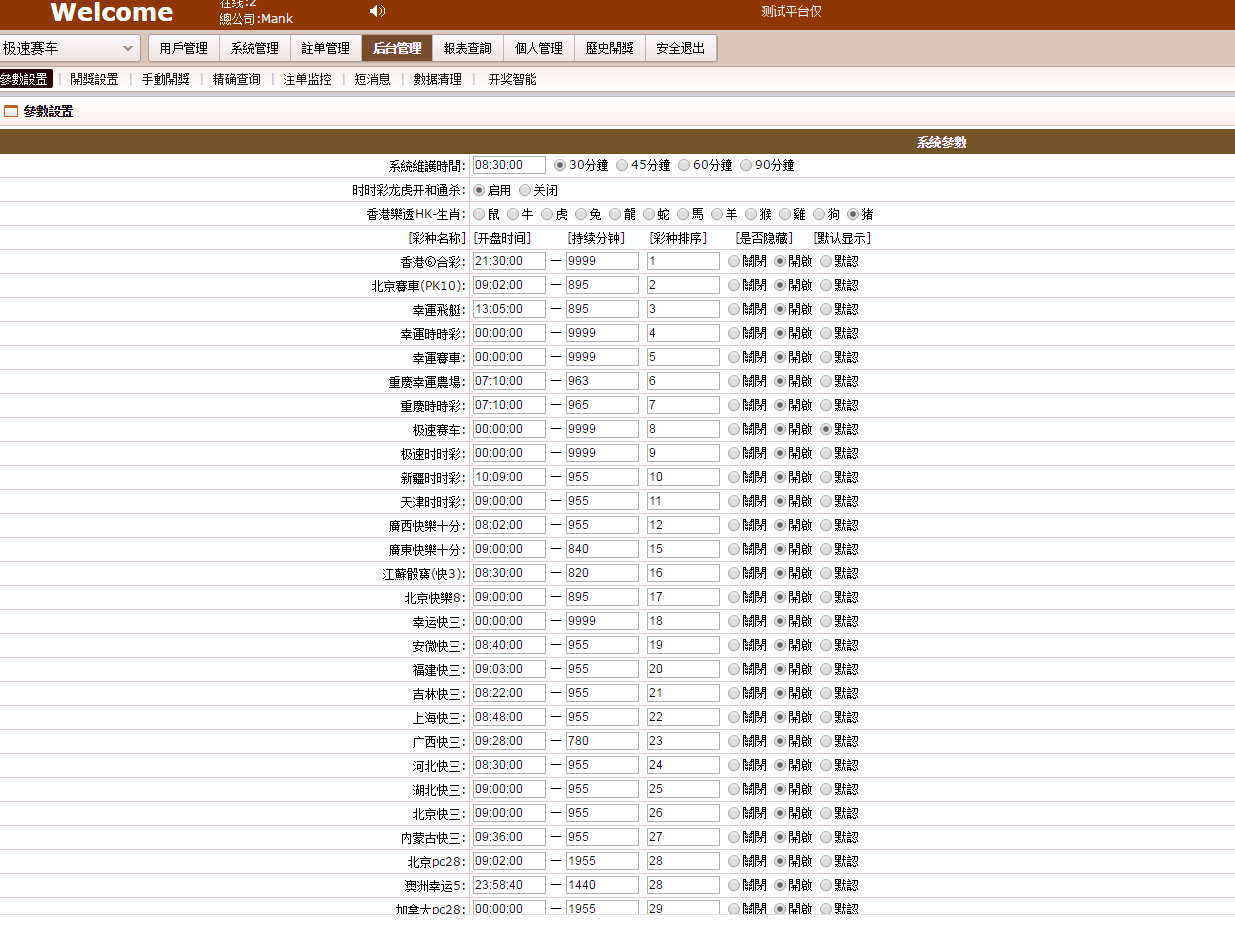Pick the 龍 zodiac radio button
The width and height of the screenshot is (1235, 931).
click(x=615, y=214)
